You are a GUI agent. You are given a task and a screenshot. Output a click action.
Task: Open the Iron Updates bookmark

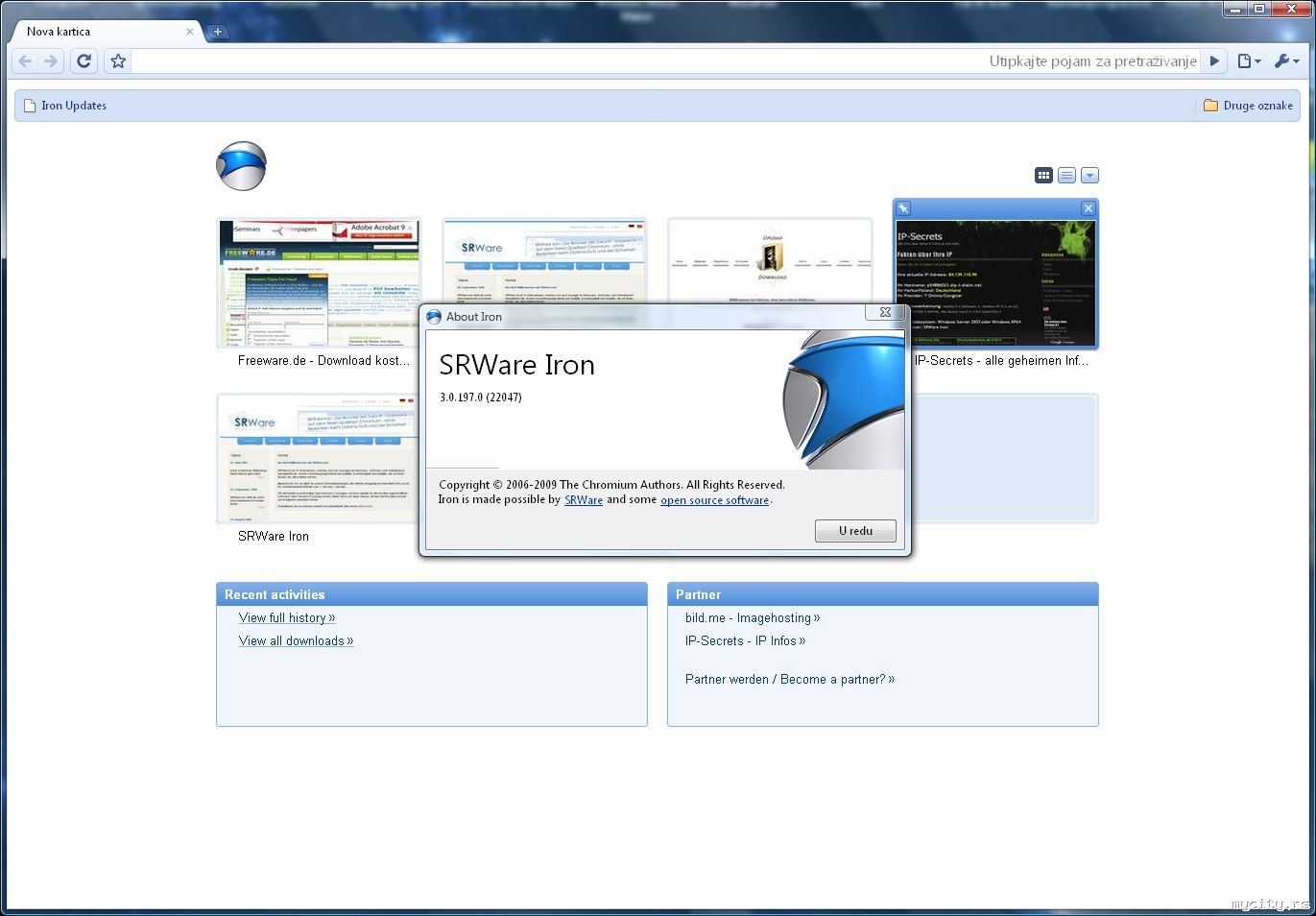pos(65,106)
